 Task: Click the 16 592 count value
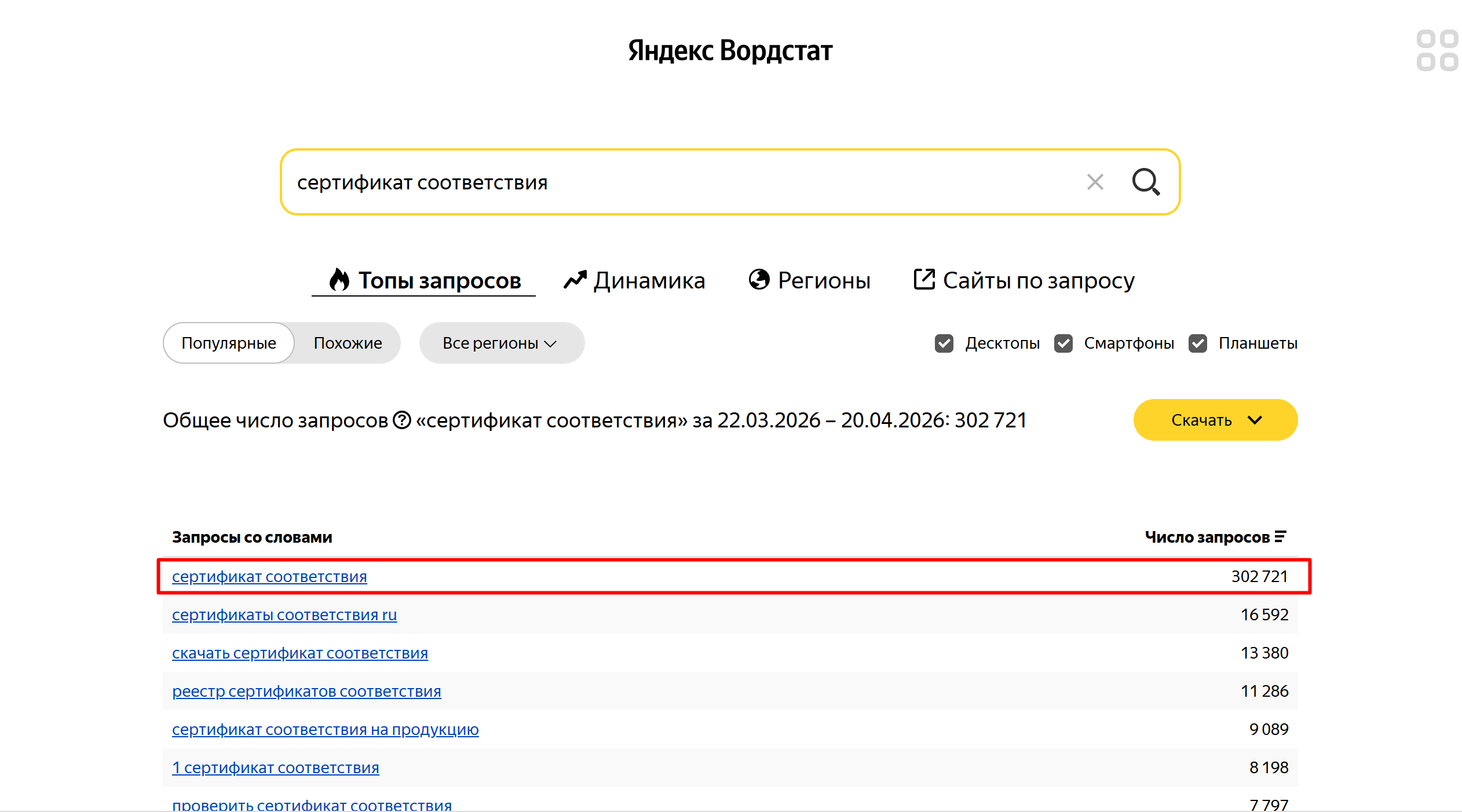click(1264, 615)
